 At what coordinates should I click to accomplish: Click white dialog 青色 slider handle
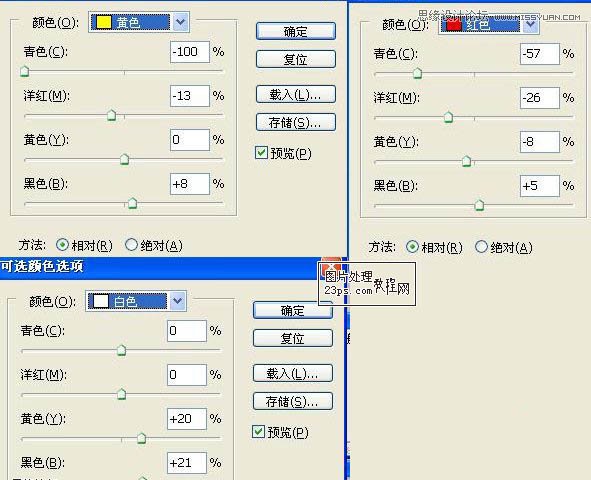(x=121, y=350)
